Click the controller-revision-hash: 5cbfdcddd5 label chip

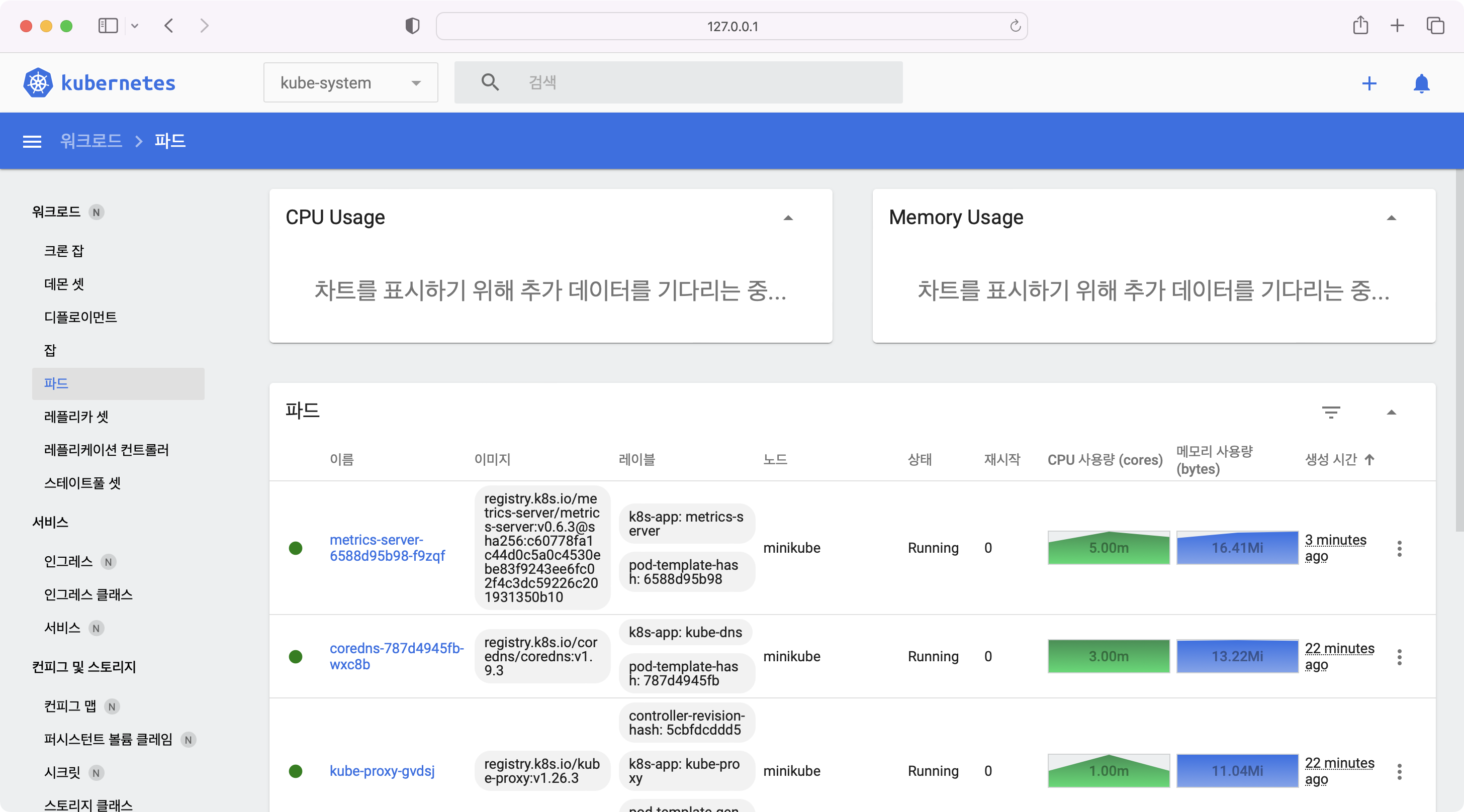(x=687, y=723)
